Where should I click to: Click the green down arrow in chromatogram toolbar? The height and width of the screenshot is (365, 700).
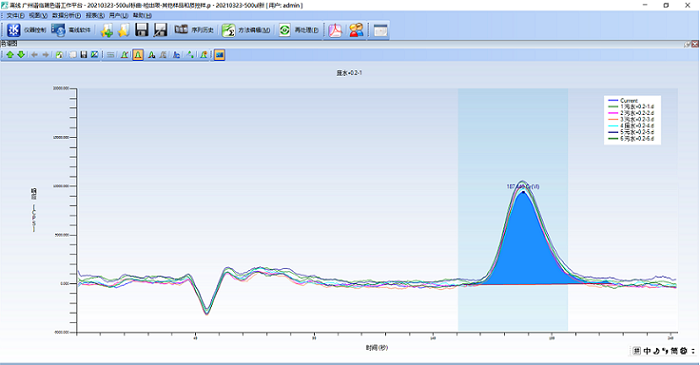[x=21, y=54]
